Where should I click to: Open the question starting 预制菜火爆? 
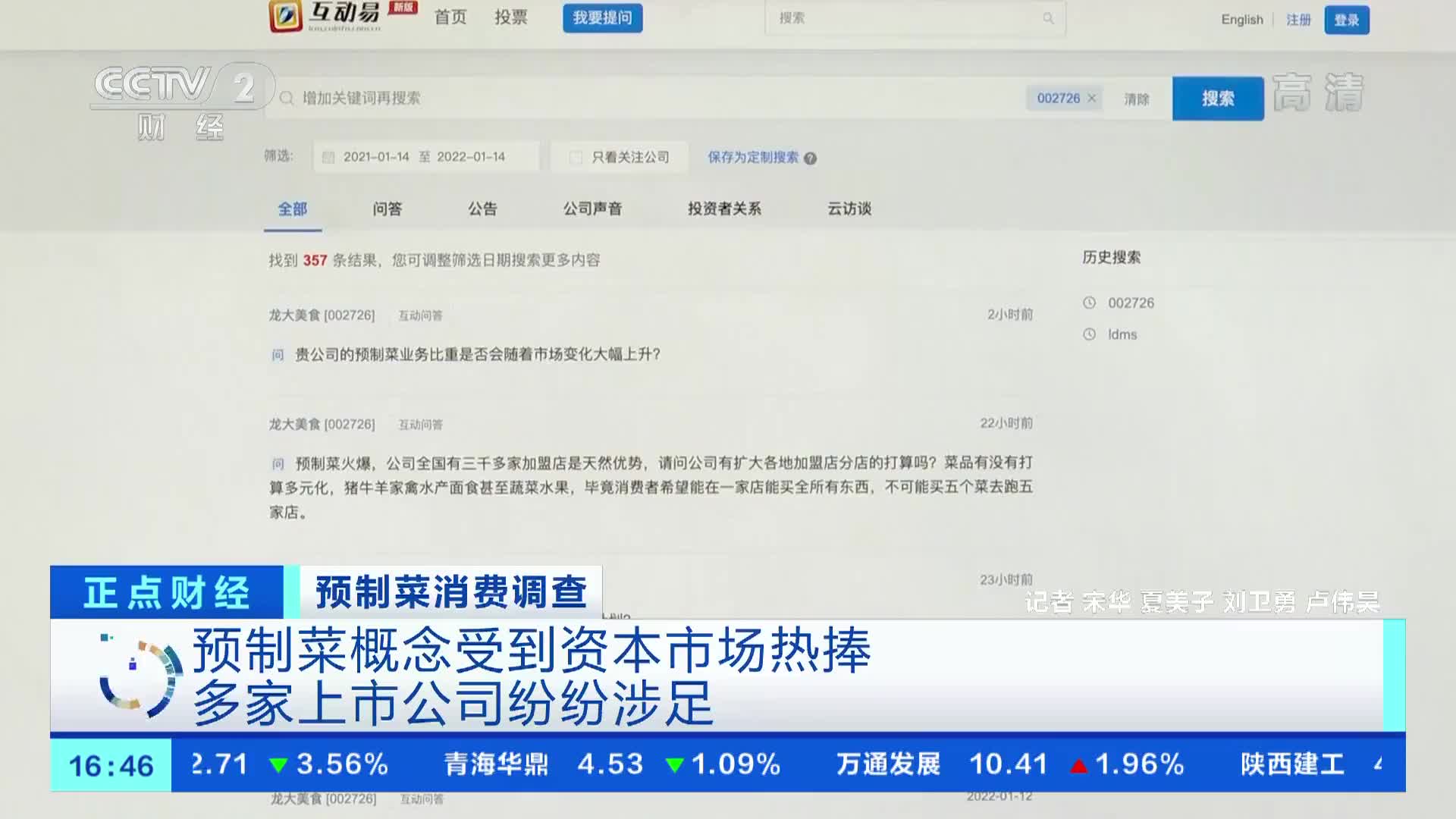(x=651, y=487)
